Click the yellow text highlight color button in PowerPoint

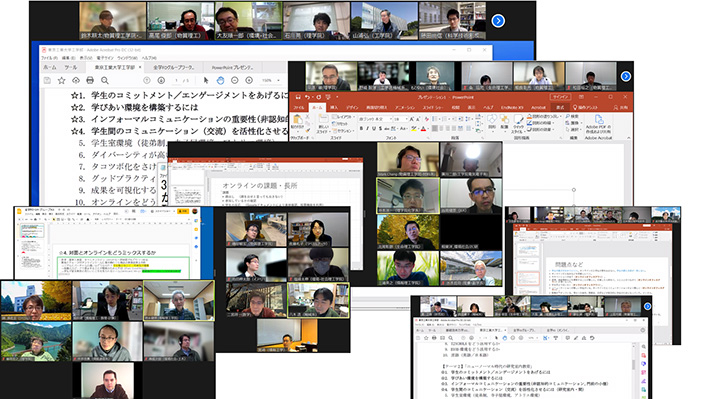coord(414,129)
